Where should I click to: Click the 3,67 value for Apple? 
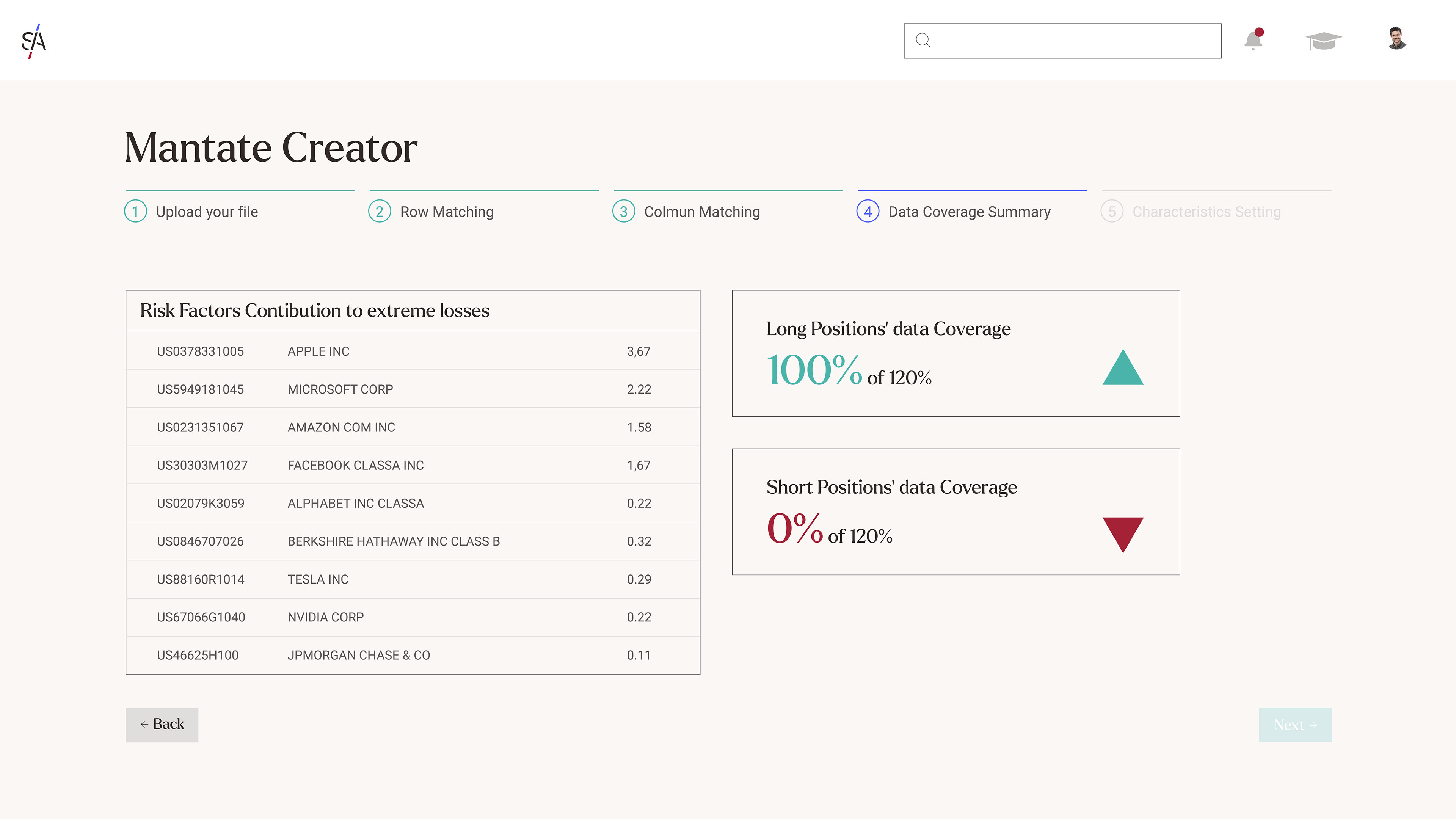coord(639,351)
